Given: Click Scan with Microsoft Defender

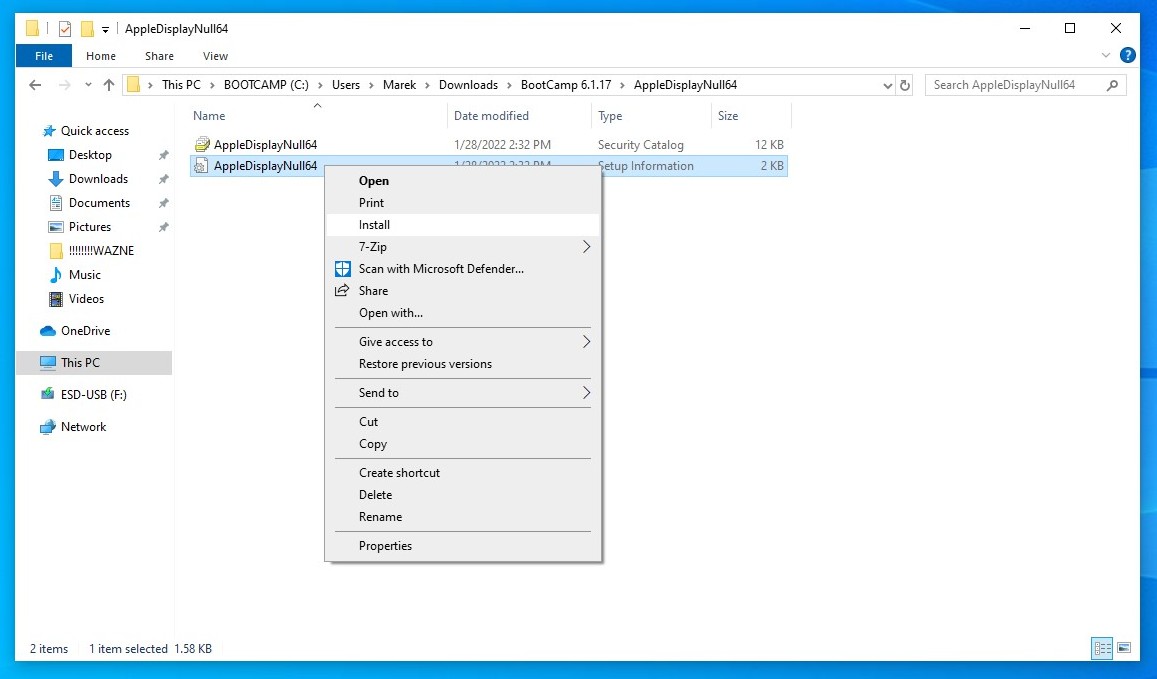Looking at the screenshot, I should (x=463, y=269).
